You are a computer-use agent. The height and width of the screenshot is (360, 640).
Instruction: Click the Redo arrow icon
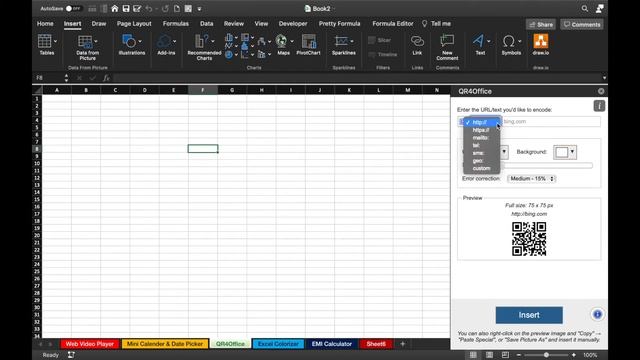[165, 9]
